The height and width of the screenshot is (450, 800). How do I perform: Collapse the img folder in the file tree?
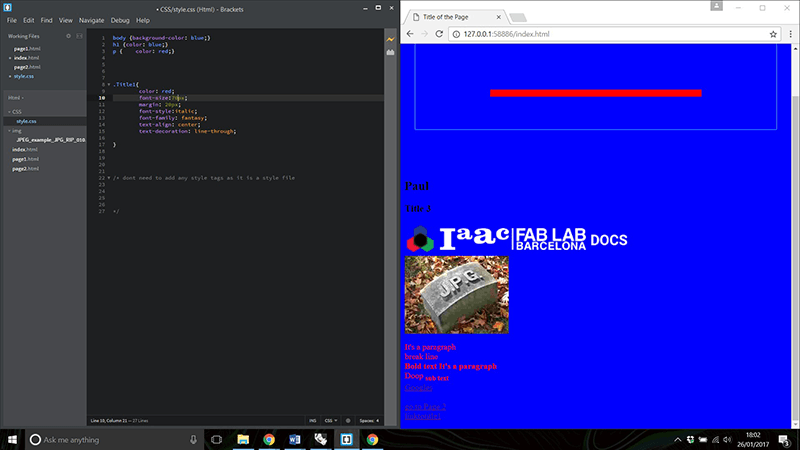coord(9,131)
